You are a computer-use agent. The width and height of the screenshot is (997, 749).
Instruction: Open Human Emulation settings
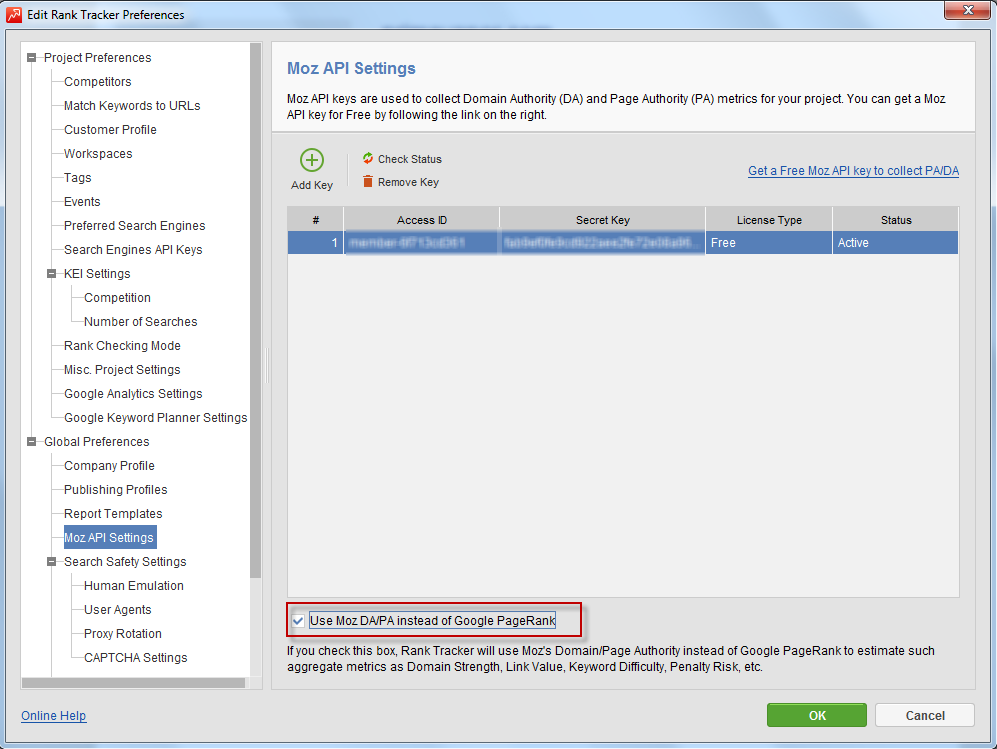point(134,586)
